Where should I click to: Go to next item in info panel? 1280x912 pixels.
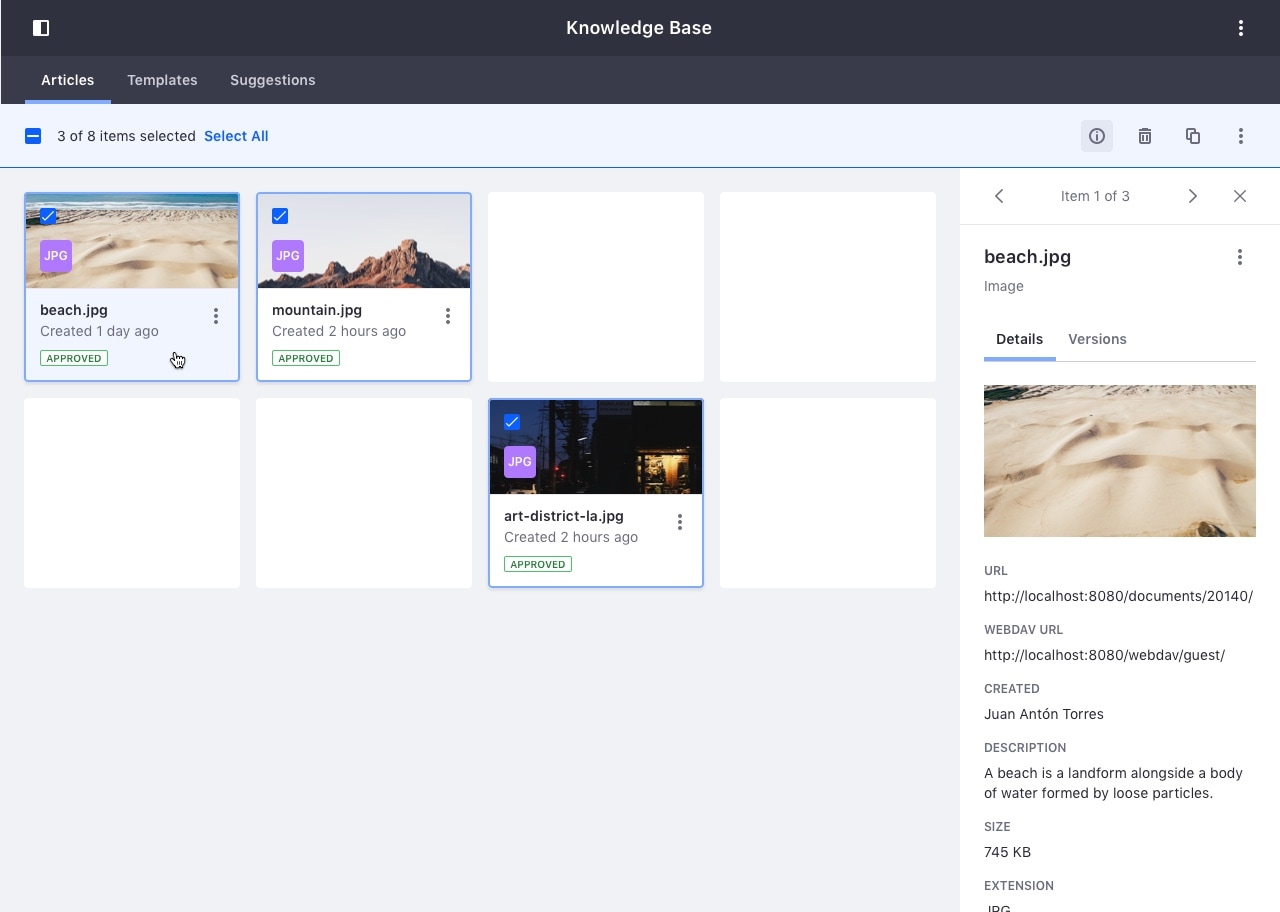pos(1192,196)
